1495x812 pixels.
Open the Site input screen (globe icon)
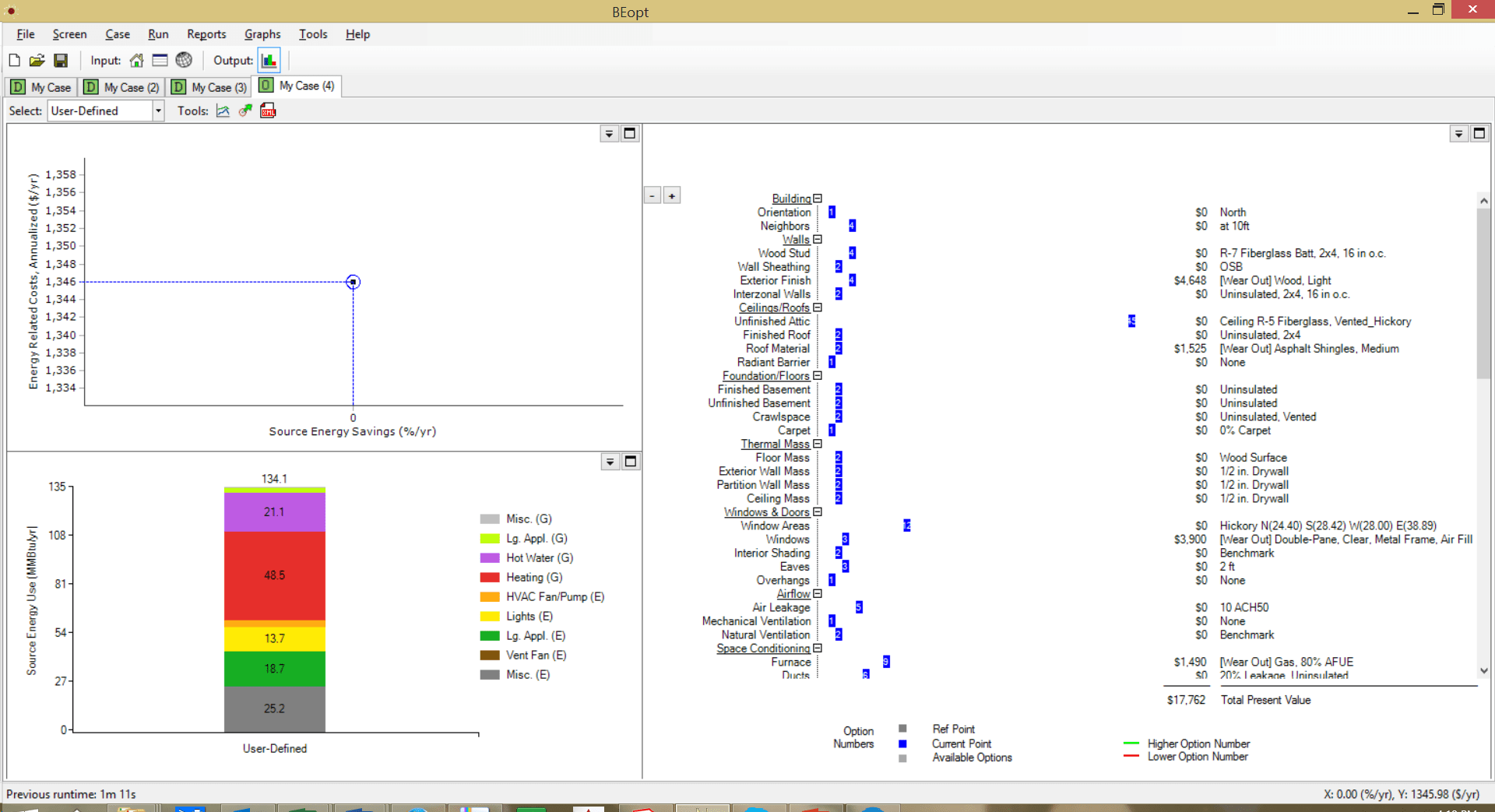coord(184,60)
